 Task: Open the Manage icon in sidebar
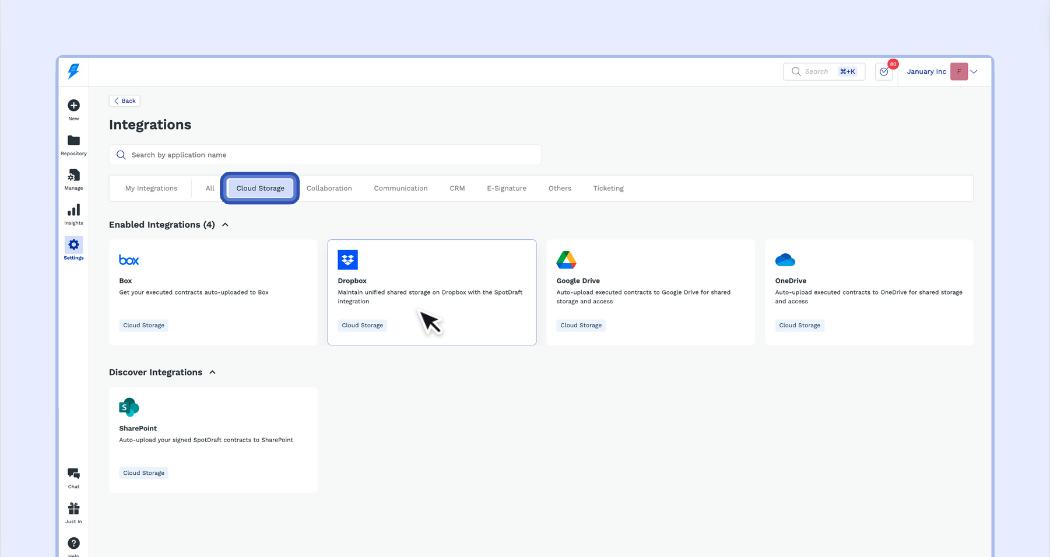tap(74, 176)
